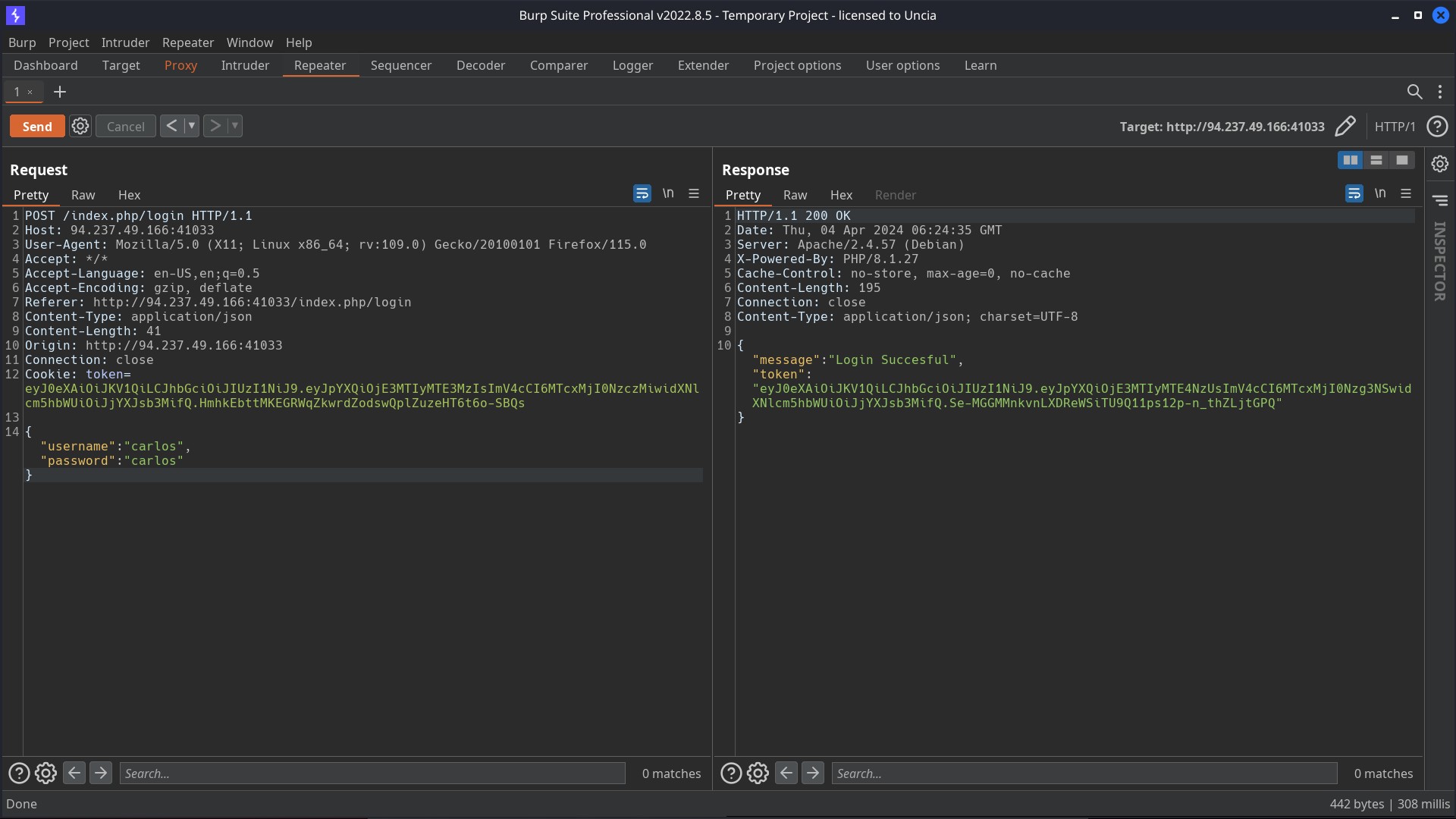Click the Inspector settings gear icon

click(x=1440, y=164)
